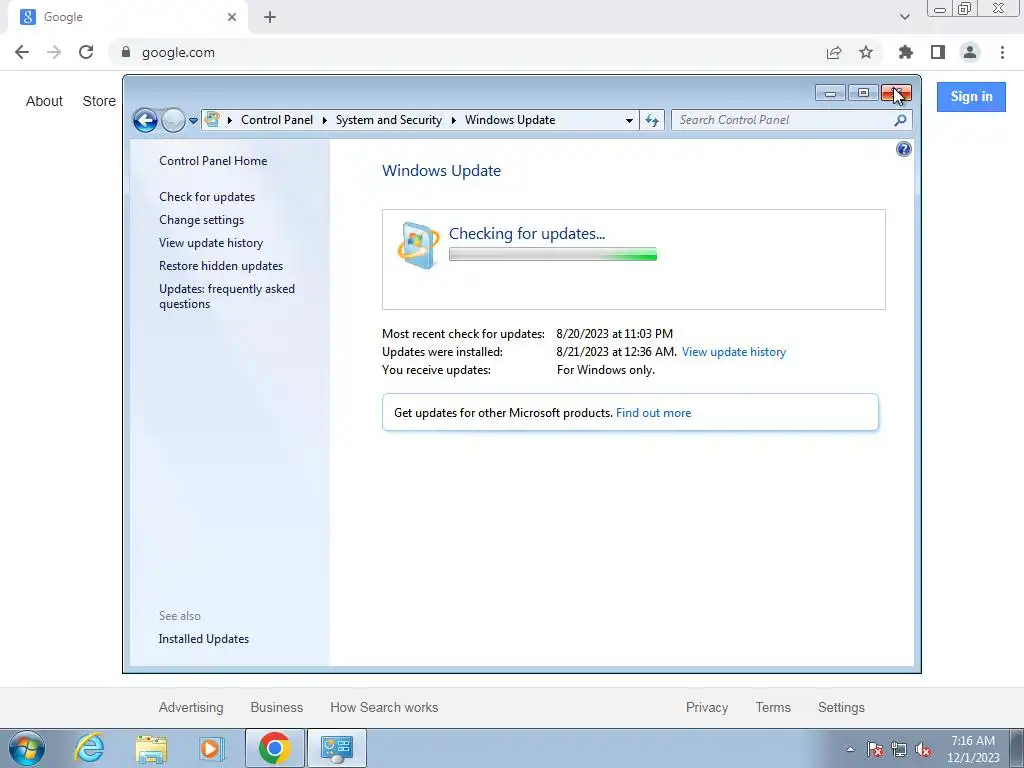The height and width of the screenshot is (768, 1024).
Task: Open Restore hidden updates link
Action: pos(221,266)
